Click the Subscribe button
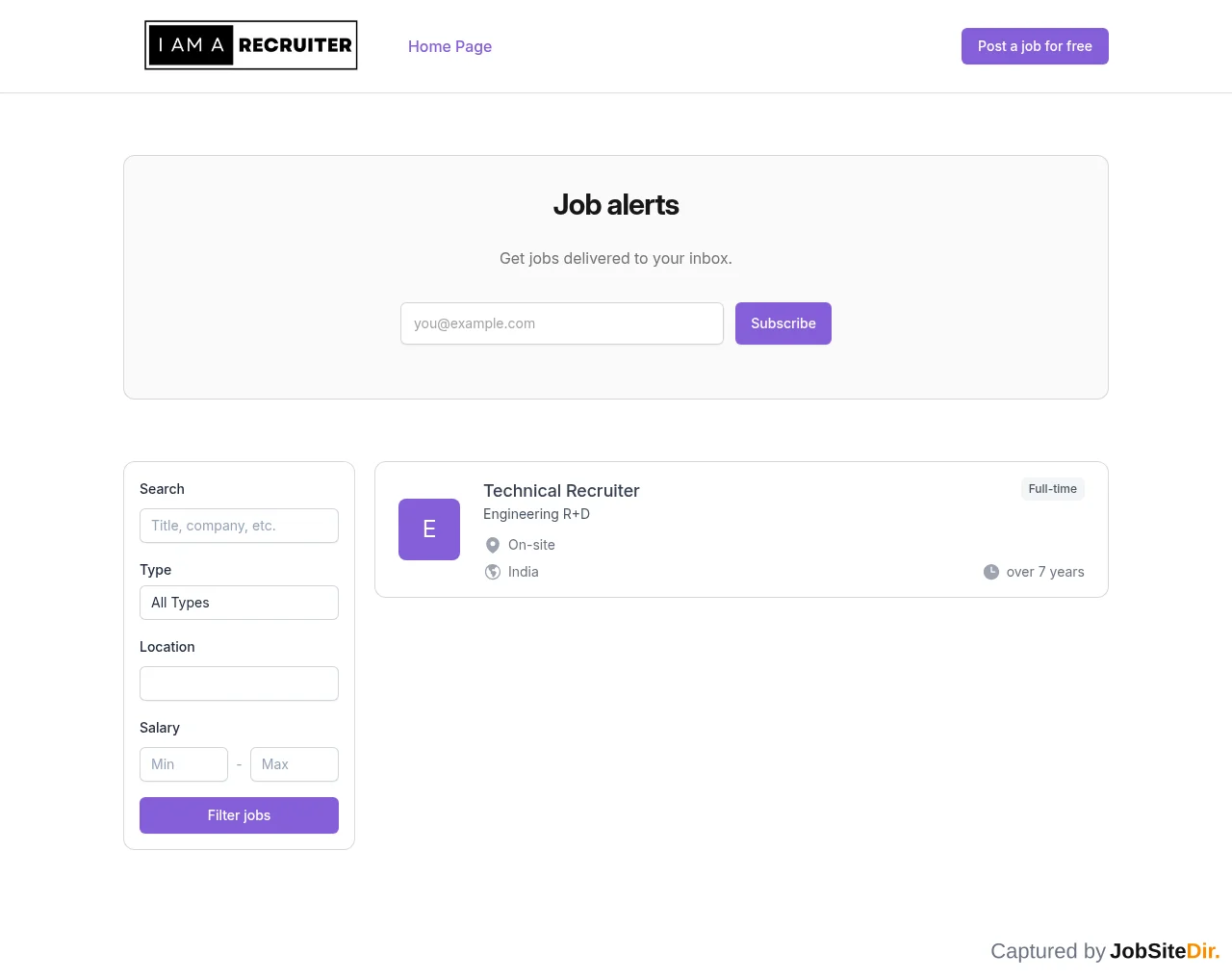This screenshot has width=1232, height=980. tap(783, 323)
